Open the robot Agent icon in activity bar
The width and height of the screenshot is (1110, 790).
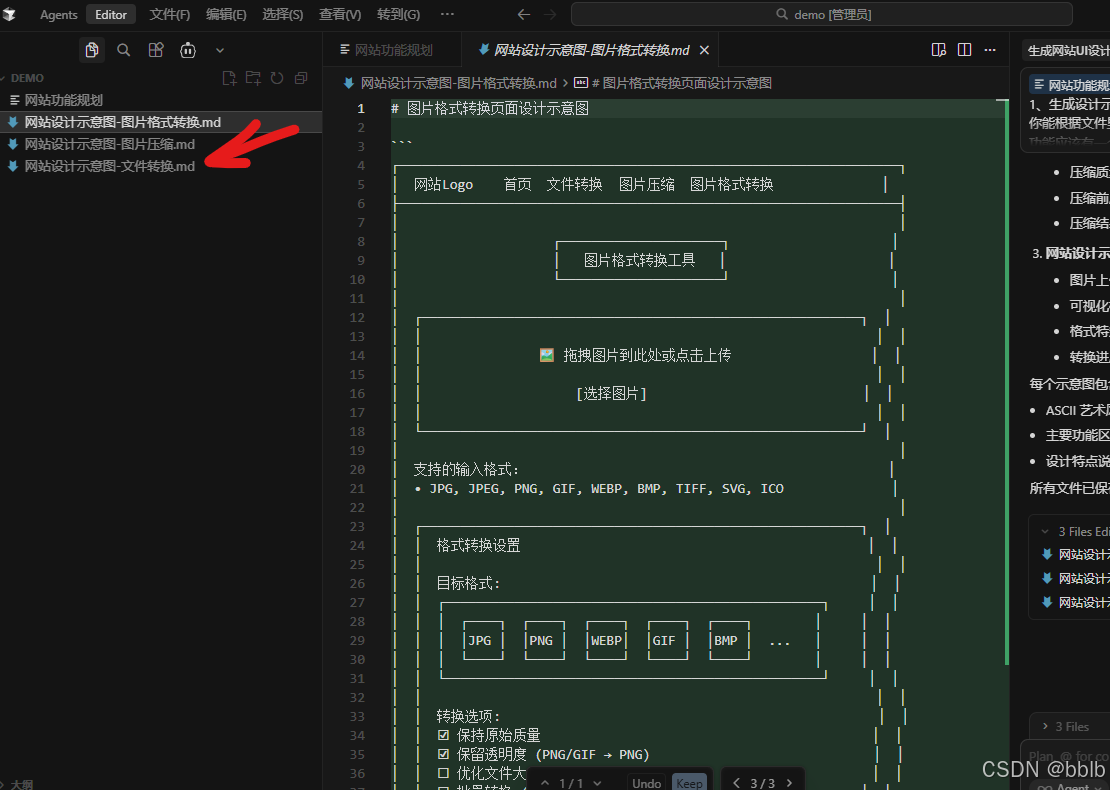point(188,49)
